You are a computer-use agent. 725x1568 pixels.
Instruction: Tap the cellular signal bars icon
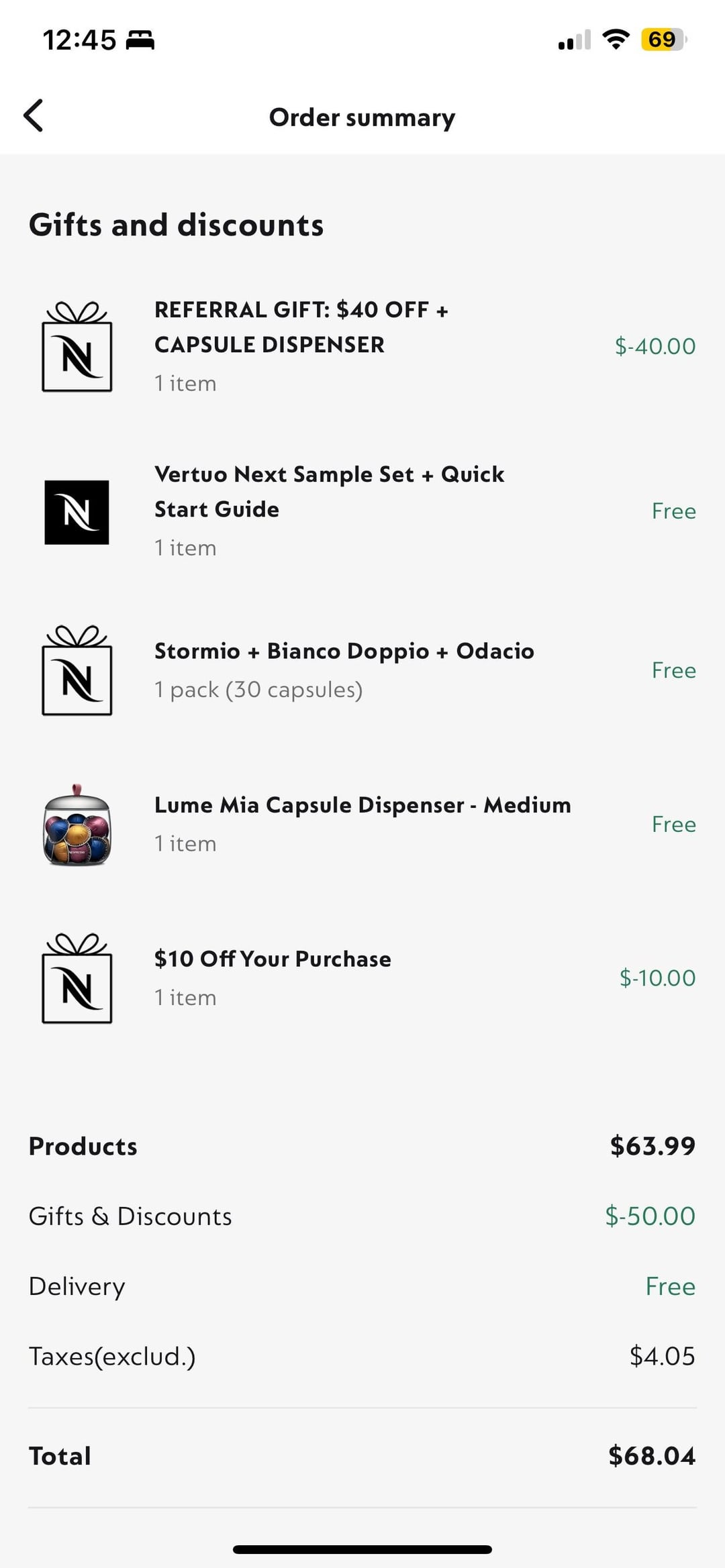point(574,40)
